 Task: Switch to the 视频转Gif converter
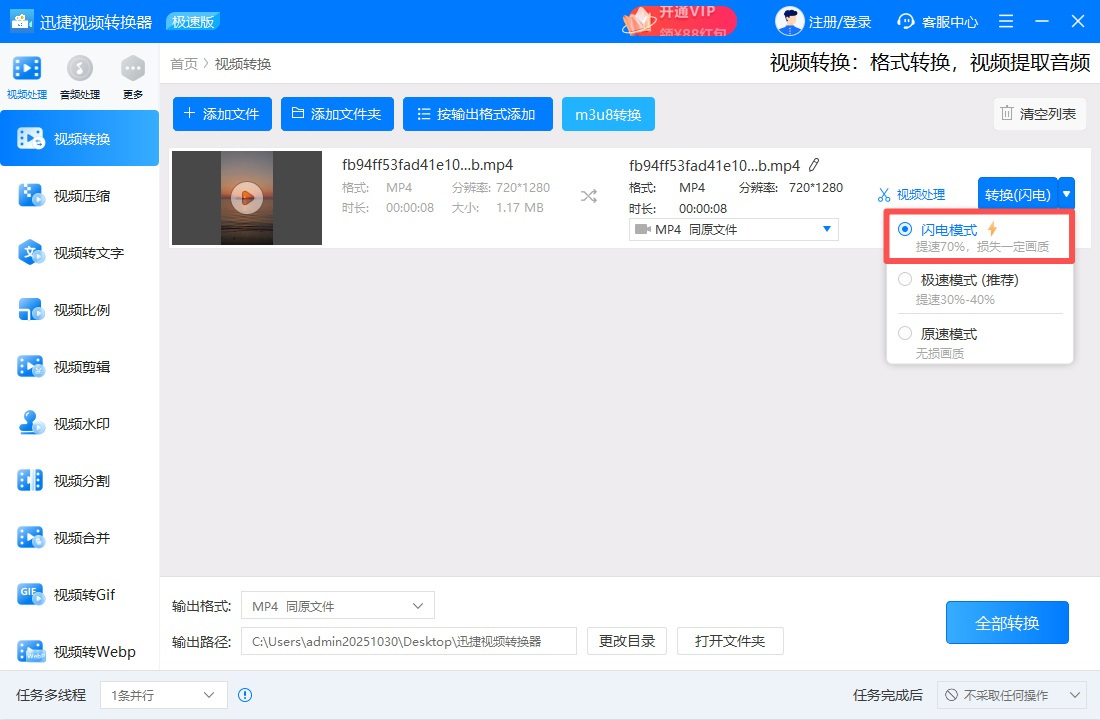click(x=80, y=594)
